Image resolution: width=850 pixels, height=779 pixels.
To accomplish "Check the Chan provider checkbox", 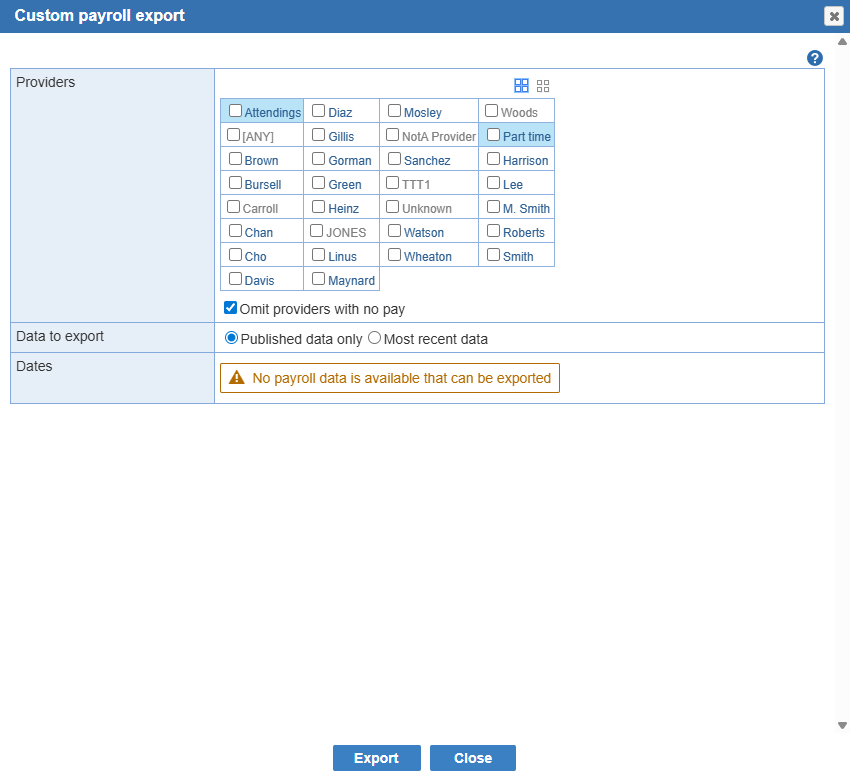I will coord(235,231).
